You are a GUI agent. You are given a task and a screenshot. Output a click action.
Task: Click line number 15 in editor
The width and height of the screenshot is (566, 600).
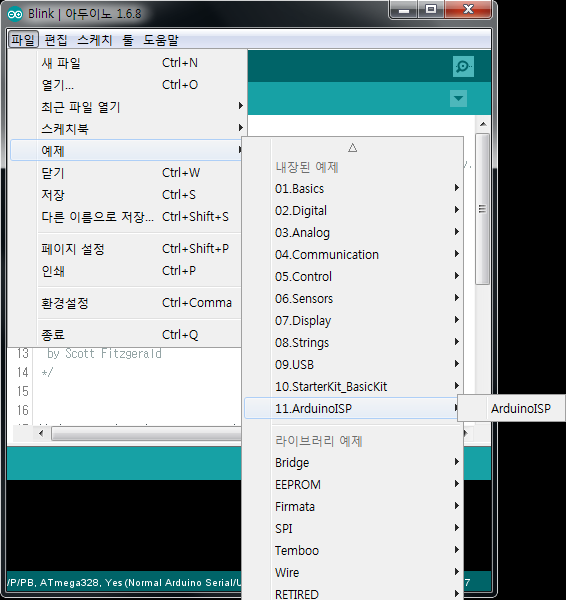click(23, 391)
